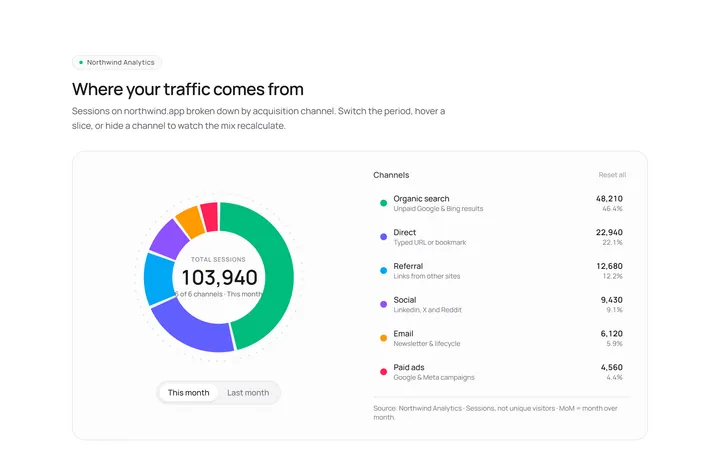
Task: Click the indigo Direct channel dot
Action: [383, 237]
